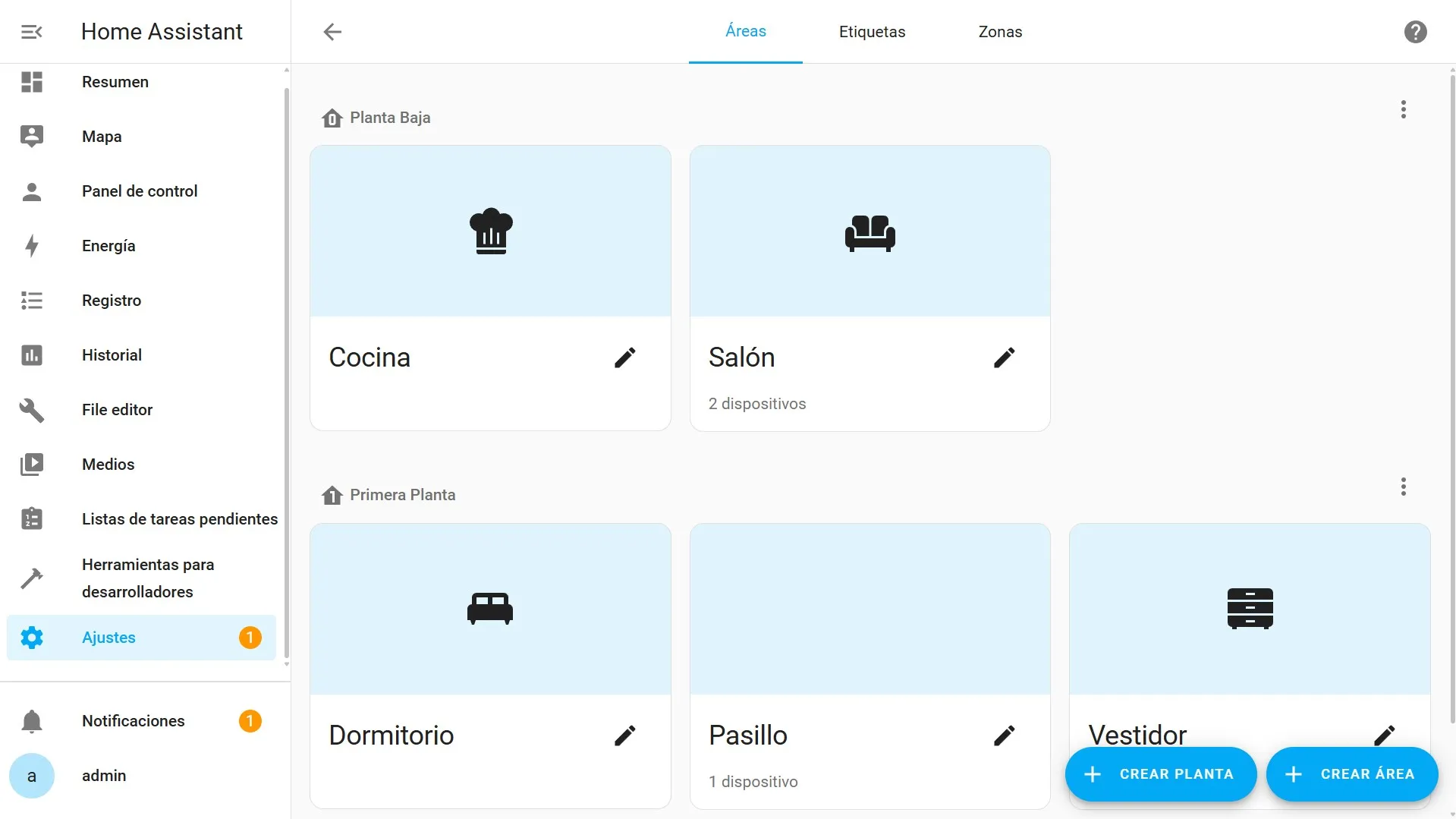The image size is (1456, 819).
Task: Open the Dormitorio area card image
Action: (490, 609)
